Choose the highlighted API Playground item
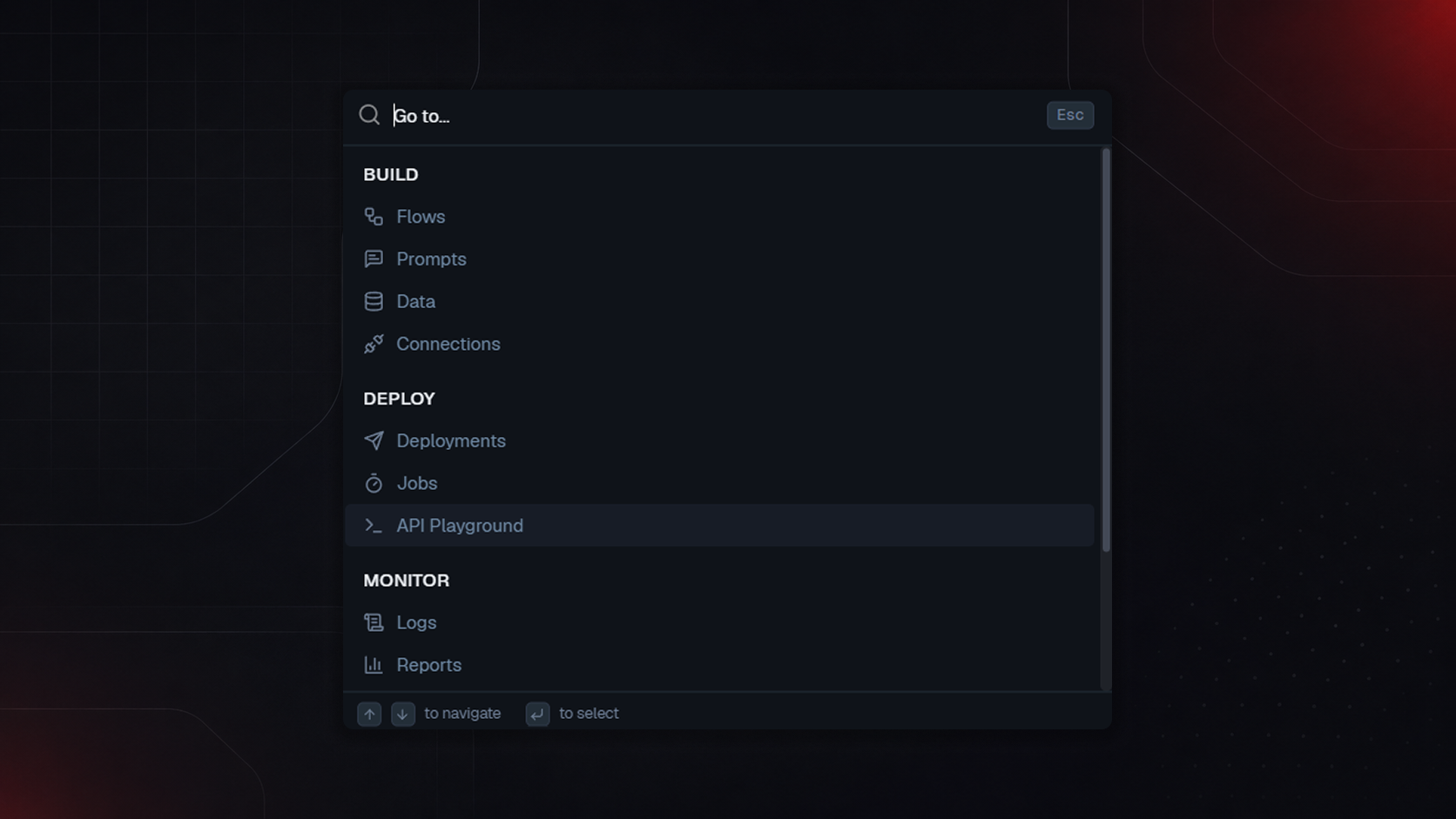The height and width of the screenshot is (819, 1456). (719, 526)
